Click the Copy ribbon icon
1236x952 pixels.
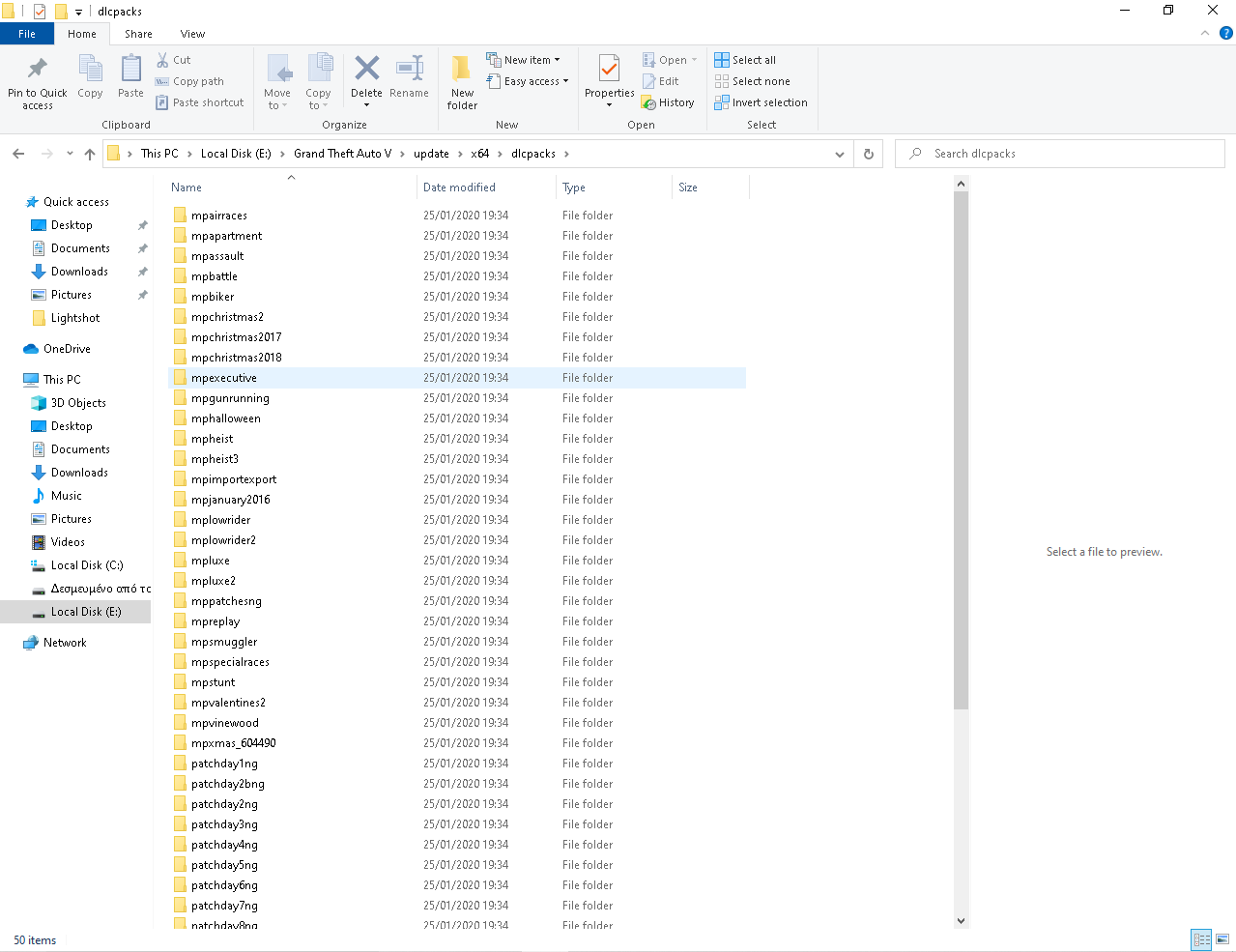90,69
